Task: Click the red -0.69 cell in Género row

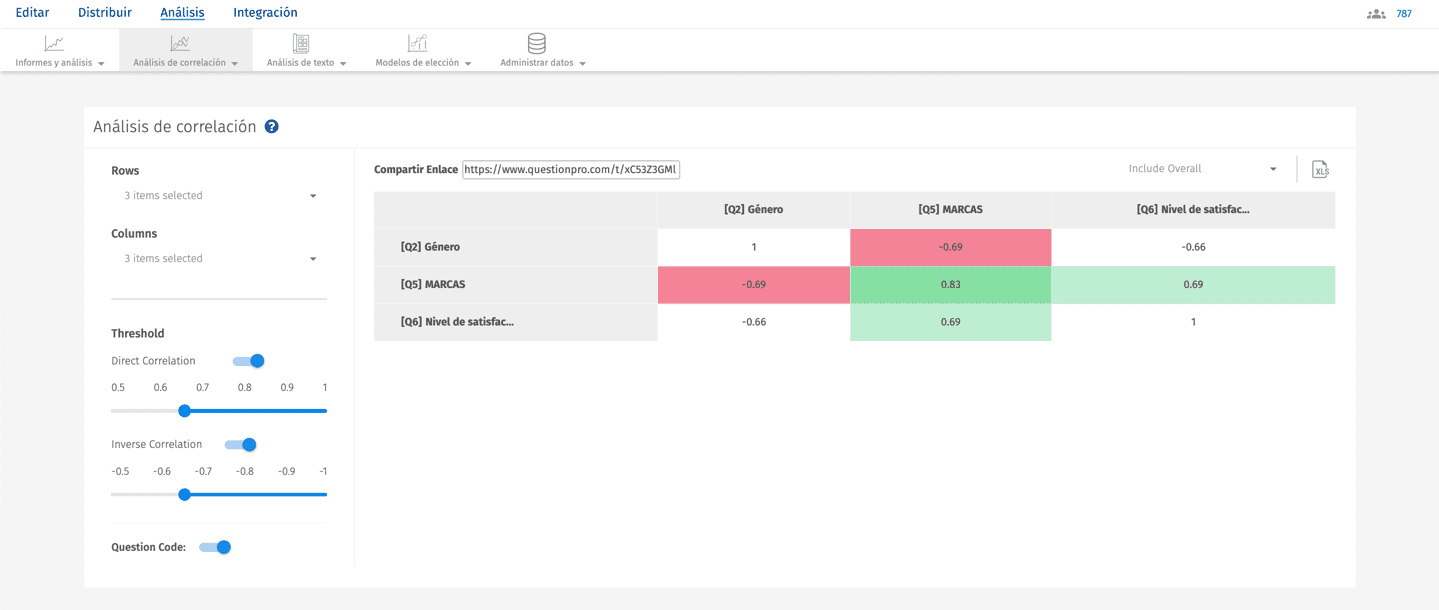Action: pyautogui.click(x=951, y=247)
